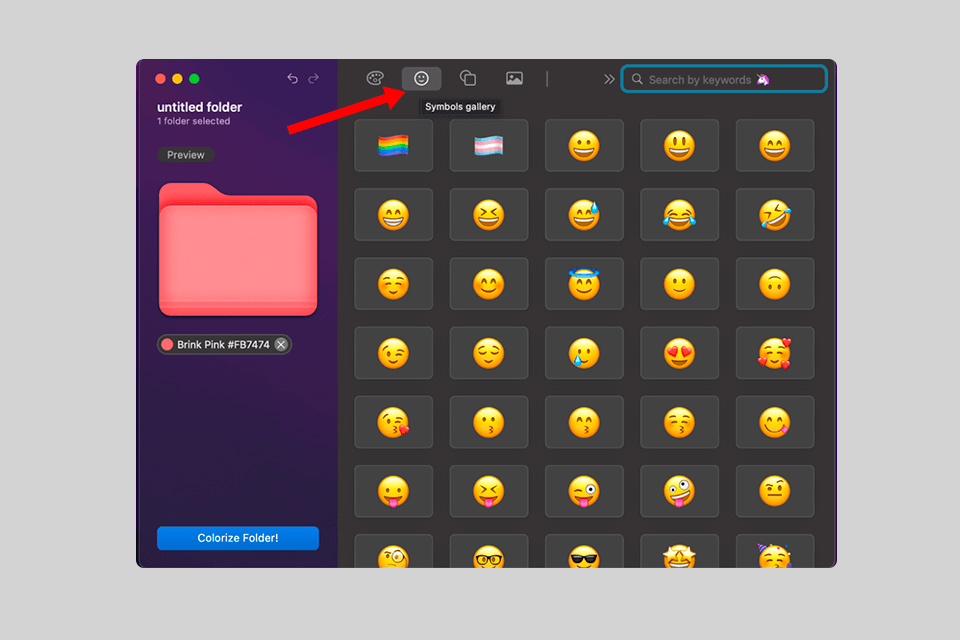Open the image picture tab

(x=514, y=78)
